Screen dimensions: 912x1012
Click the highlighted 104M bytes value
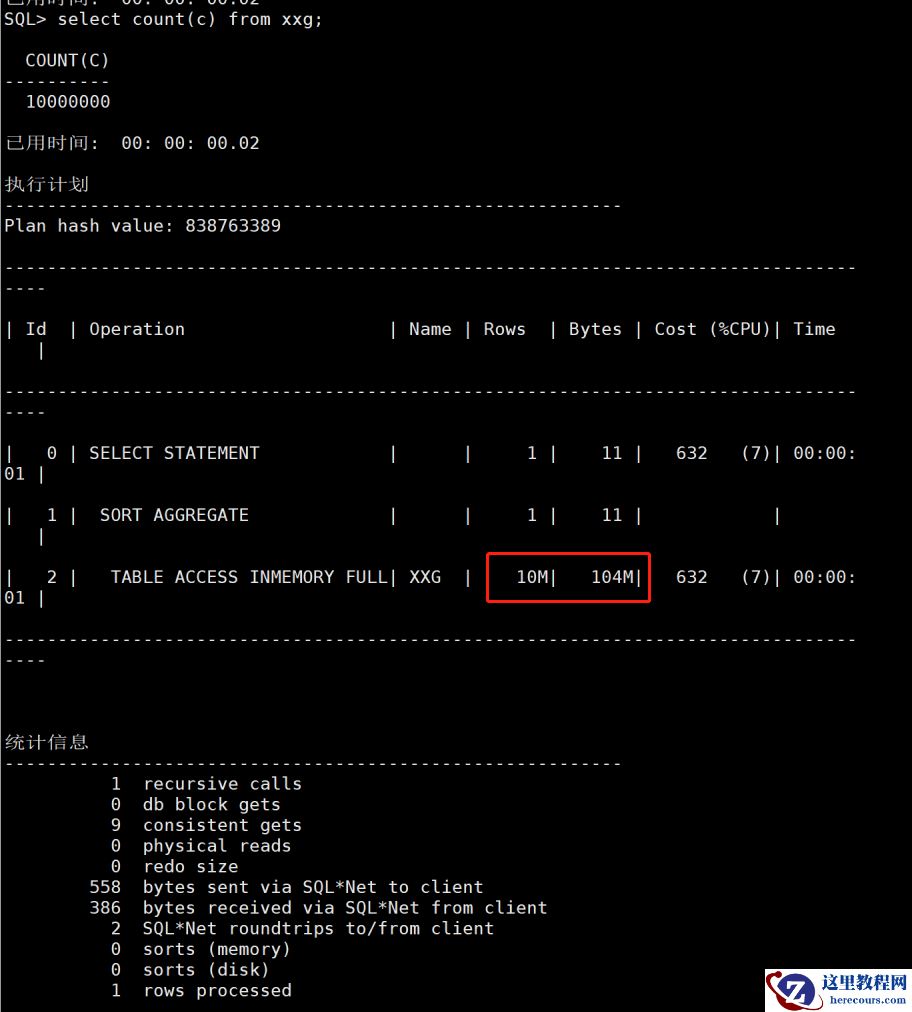coord(613,577)
